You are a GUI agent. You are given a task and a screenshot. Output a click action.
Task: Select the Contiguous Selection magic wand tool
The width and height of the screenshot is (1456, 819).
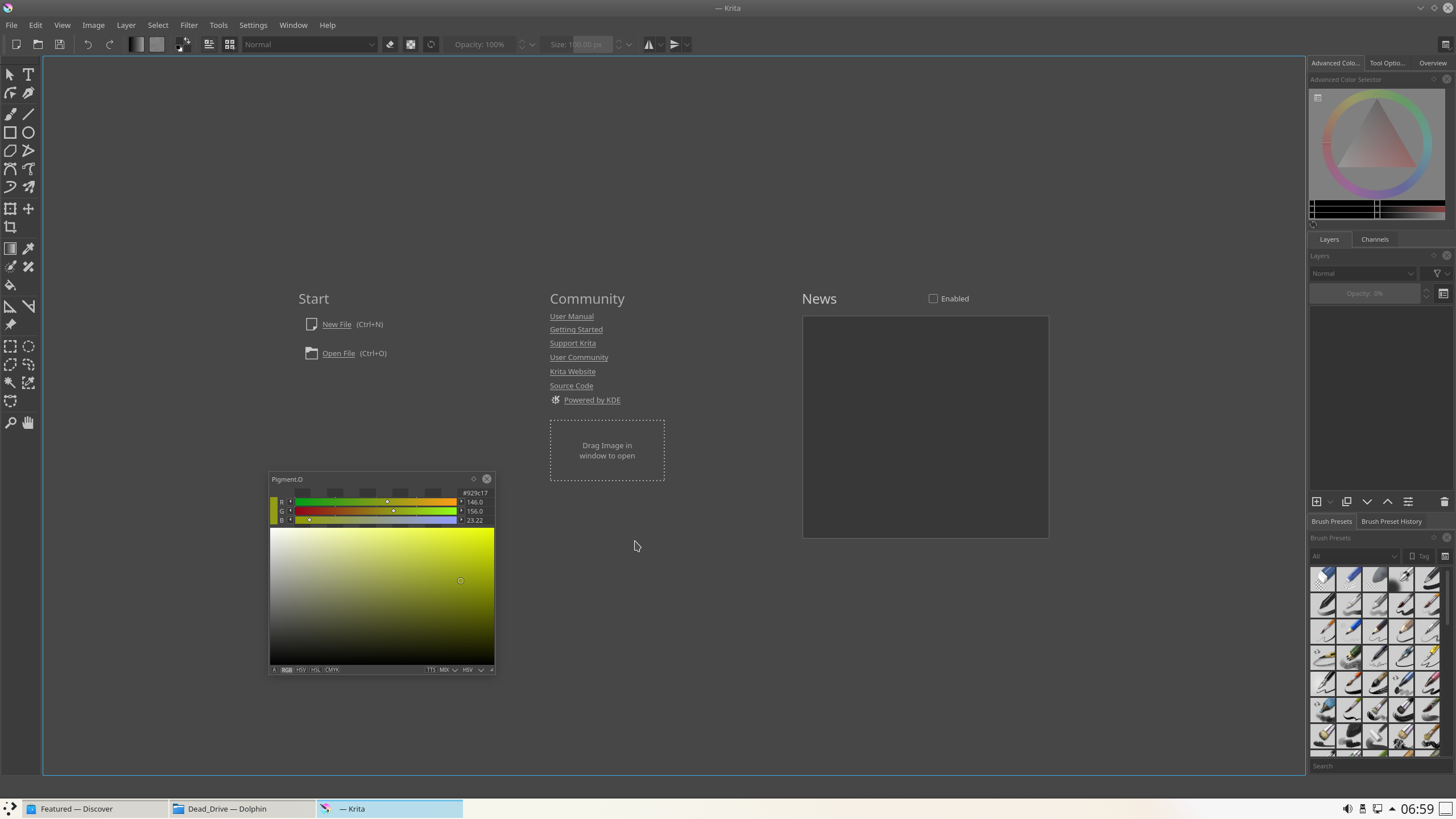(x=10, y=383)
